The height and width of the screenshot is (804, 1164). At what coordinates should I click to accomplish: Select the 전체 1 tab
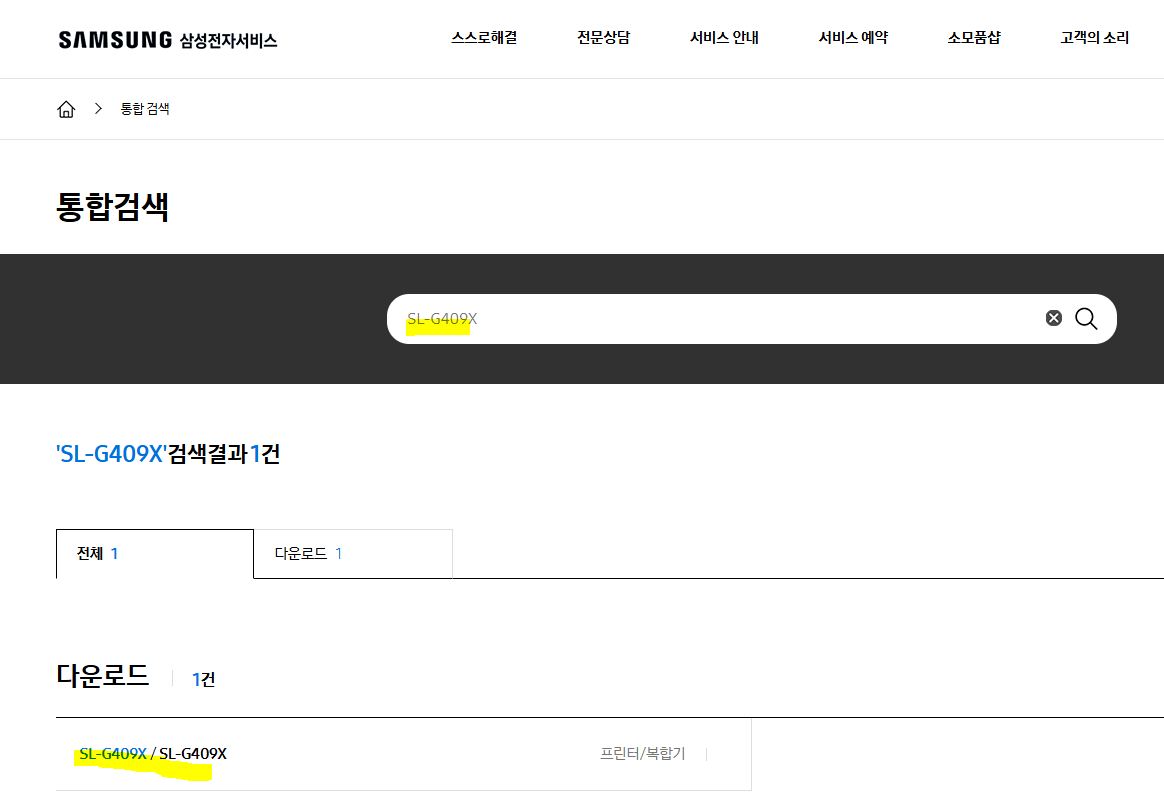coord(154,554)
